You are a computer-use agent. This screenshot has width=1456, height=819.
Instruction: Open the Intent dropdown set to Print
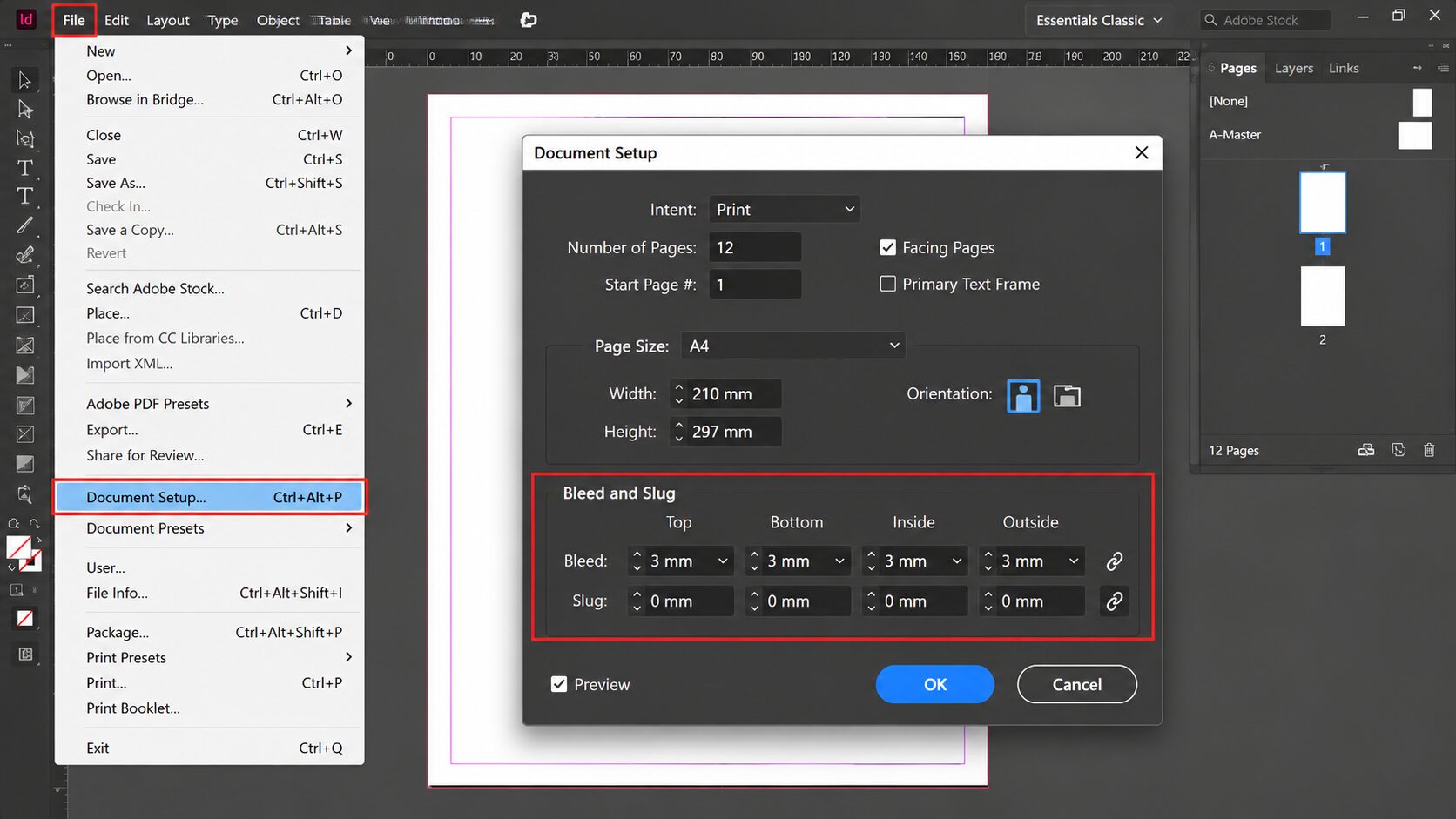click(785, 210)
